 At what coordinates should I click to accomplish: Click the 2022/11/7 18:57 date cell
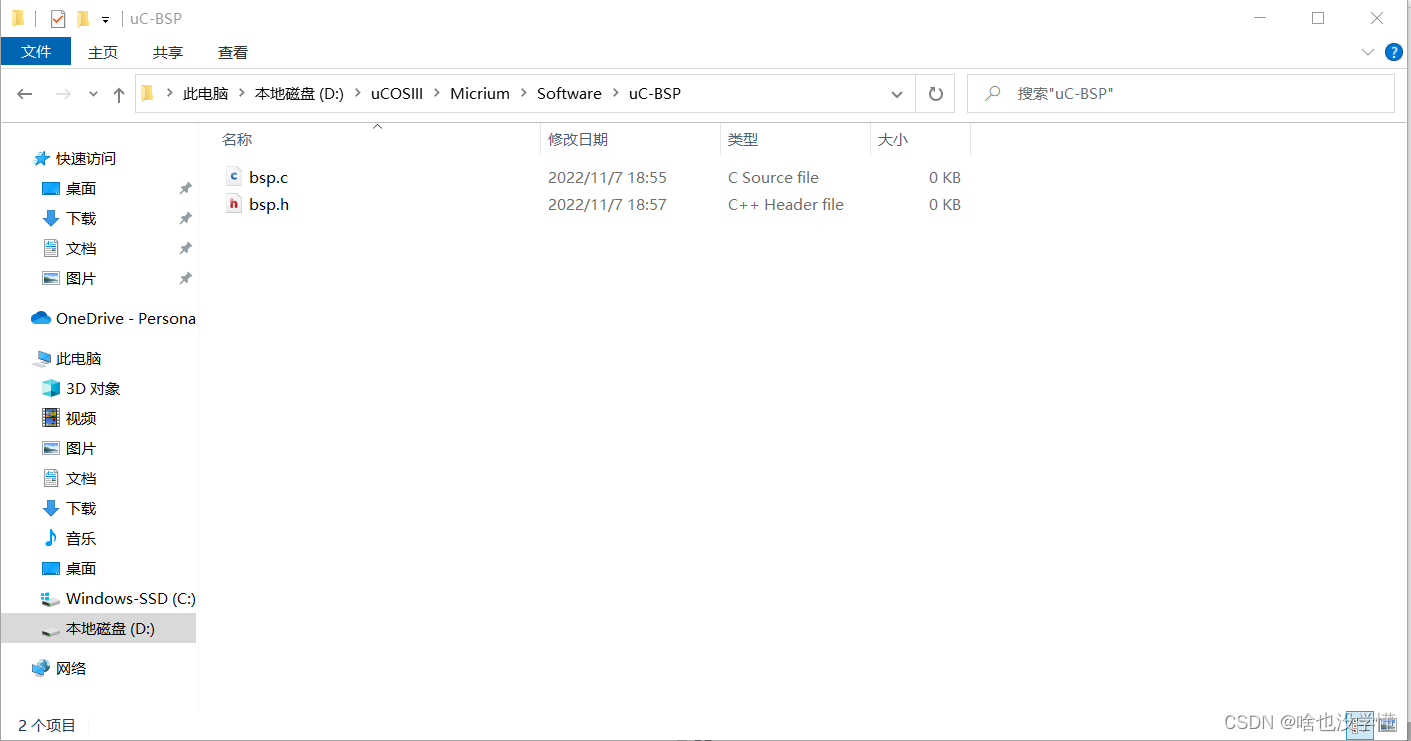point(607,204)
